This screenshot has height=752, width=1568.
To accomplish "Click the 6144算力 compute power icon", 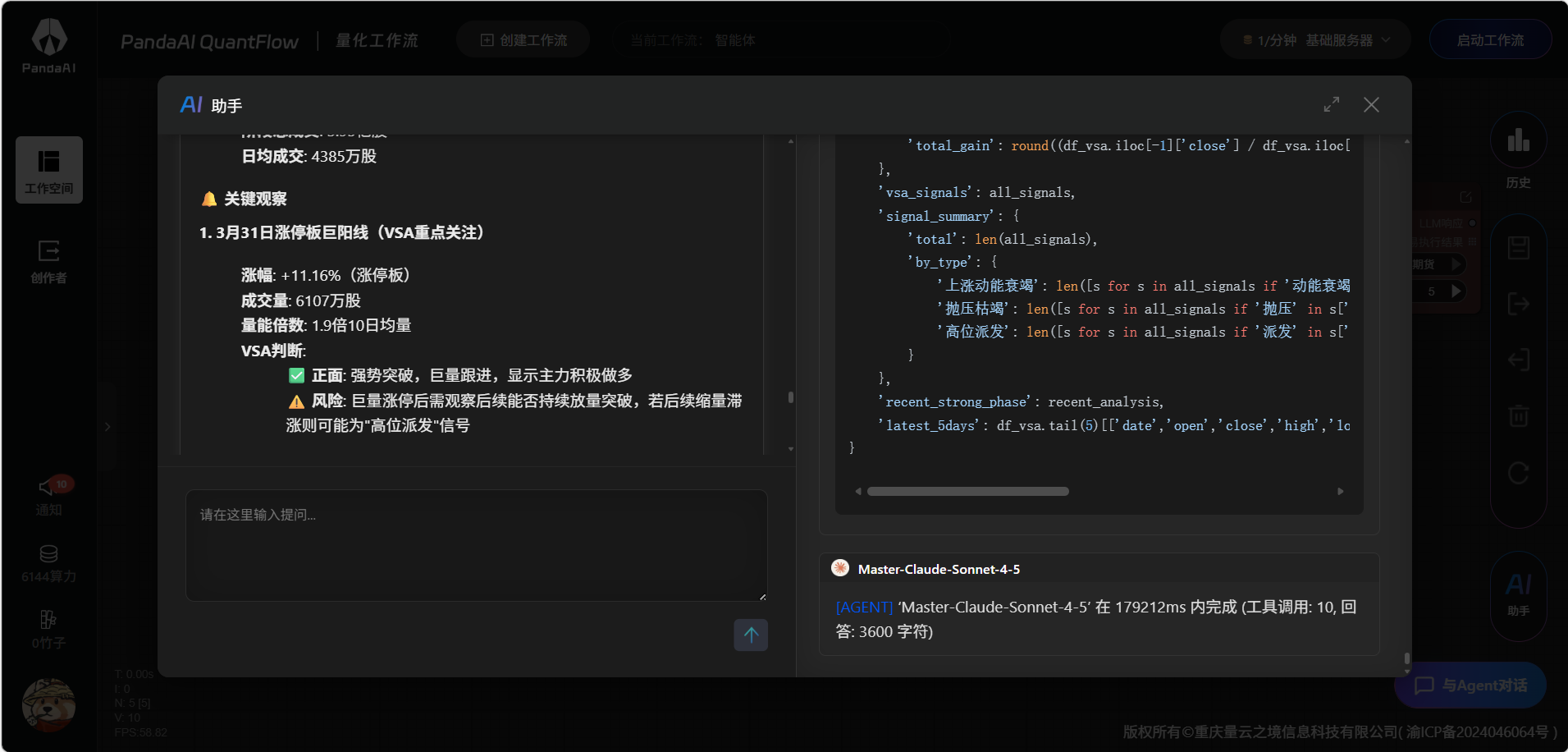I will (49, 562).
